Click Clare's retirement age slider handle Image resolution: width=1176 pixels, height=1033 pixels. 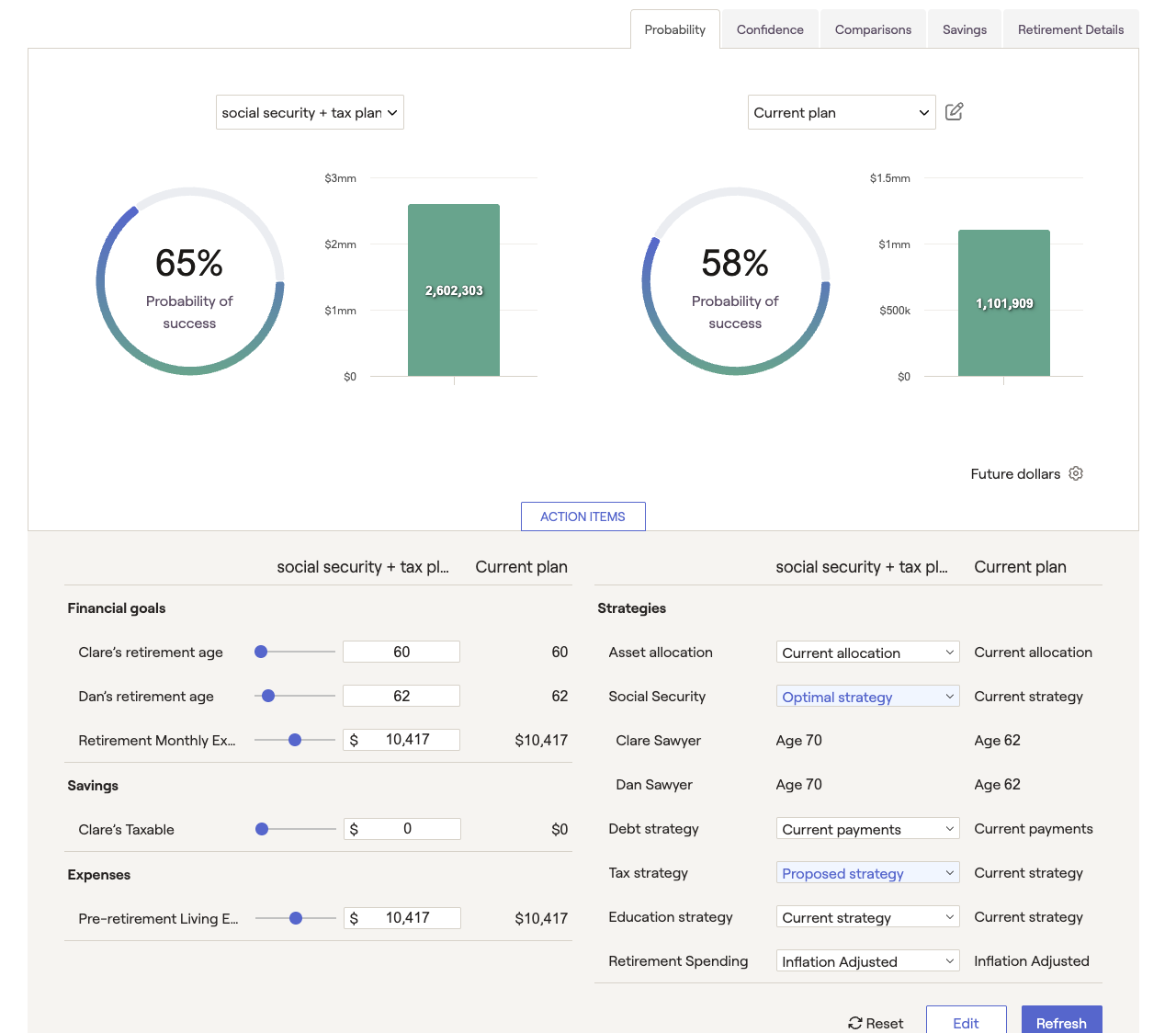click(261, 652)
